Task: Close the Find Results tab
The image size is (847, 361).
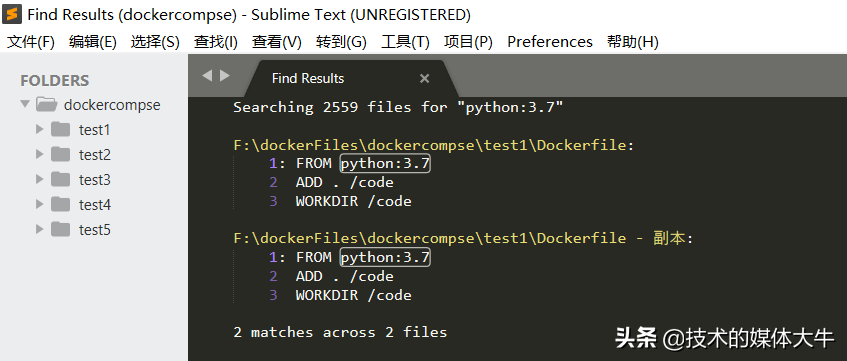Action: click(425, 79)
